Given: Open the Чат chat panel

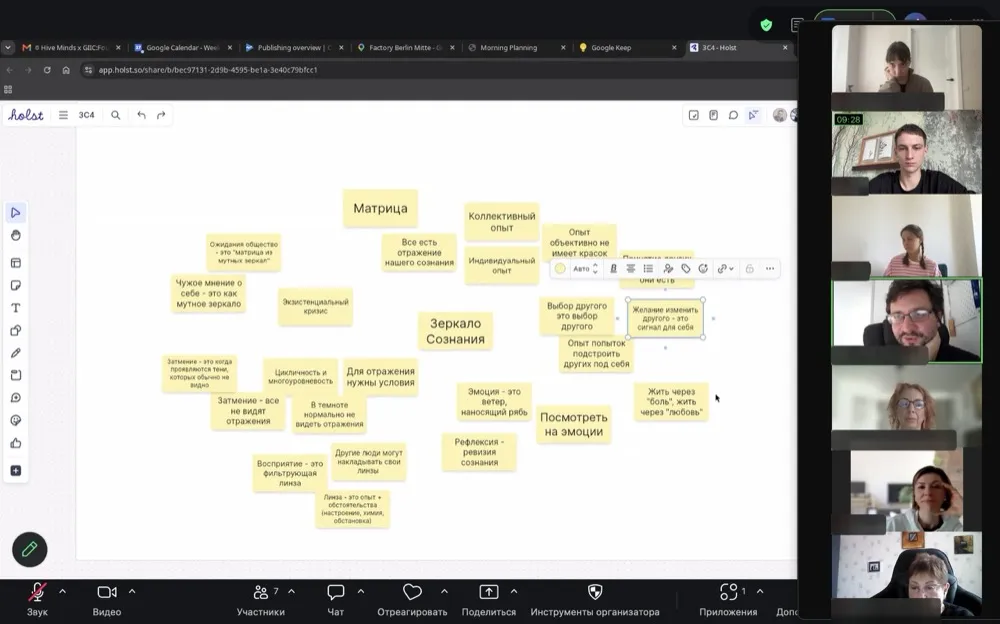Looking at the screenshot, I should 335,600.
